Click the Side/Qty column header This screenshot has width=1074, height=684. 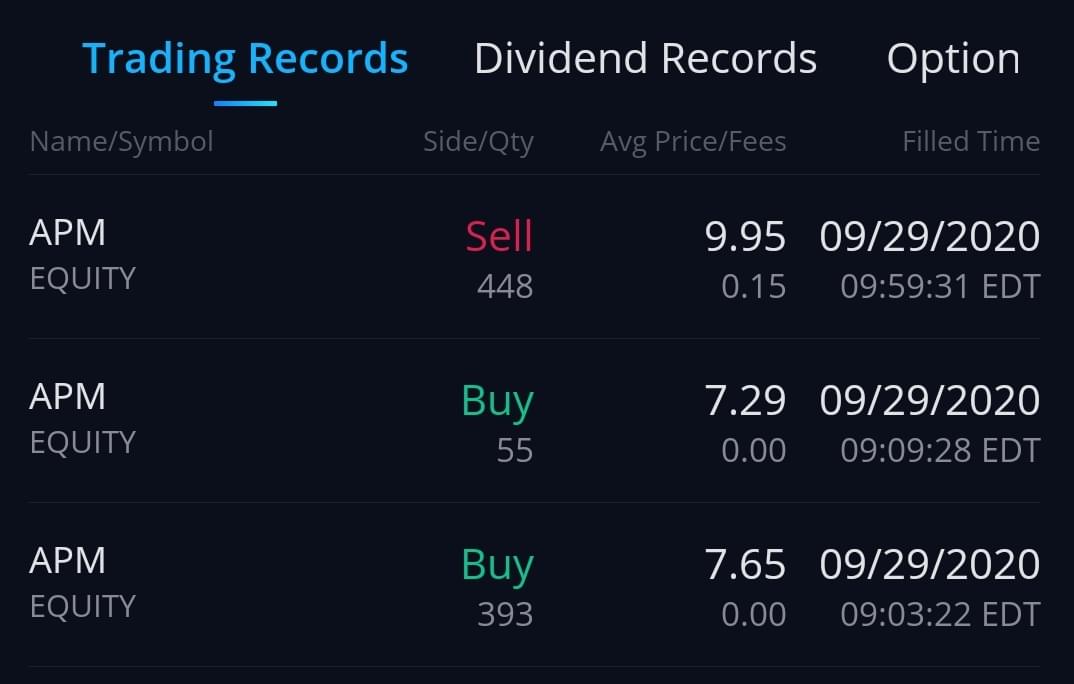point(478,142)
